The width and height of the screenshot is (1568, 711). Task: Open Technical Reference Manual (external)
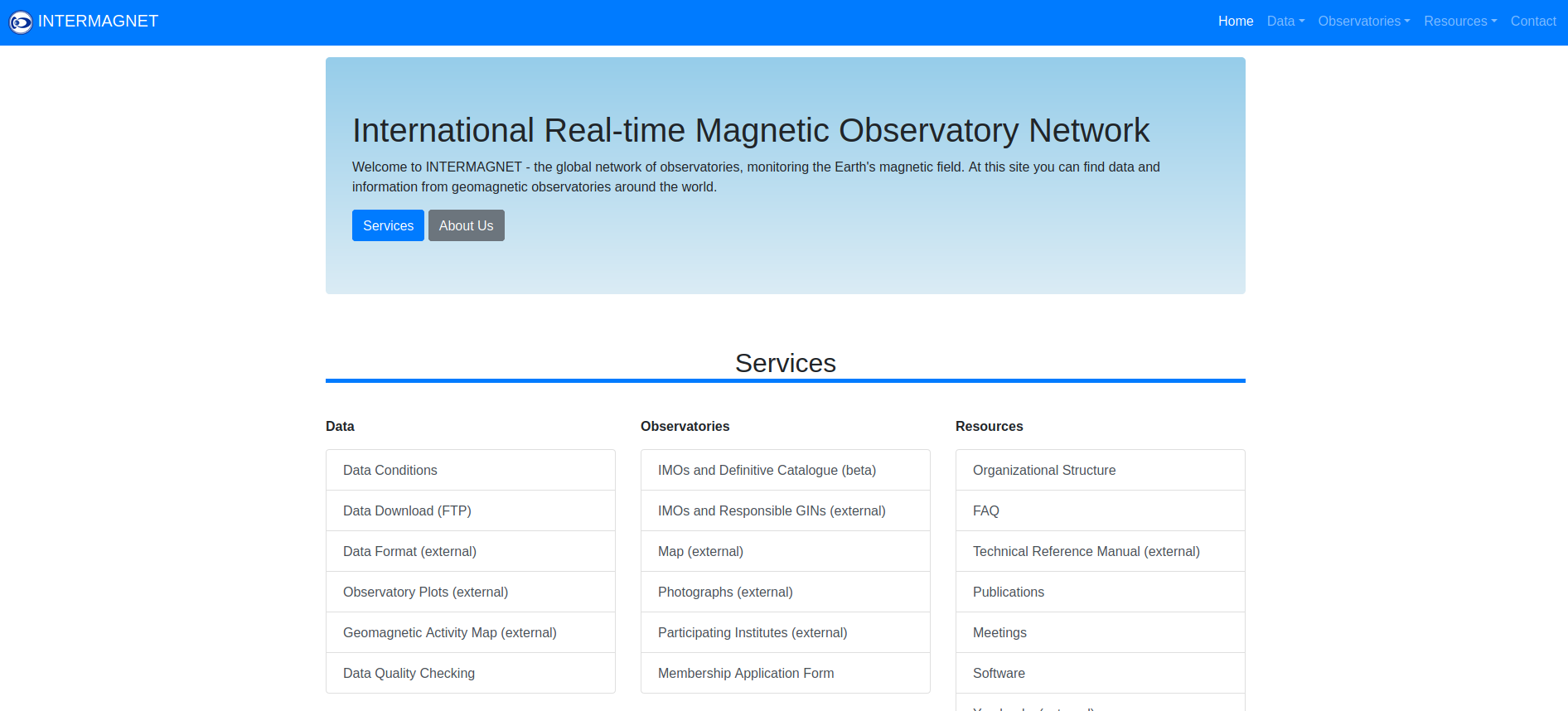click(x=1101, y=551)
